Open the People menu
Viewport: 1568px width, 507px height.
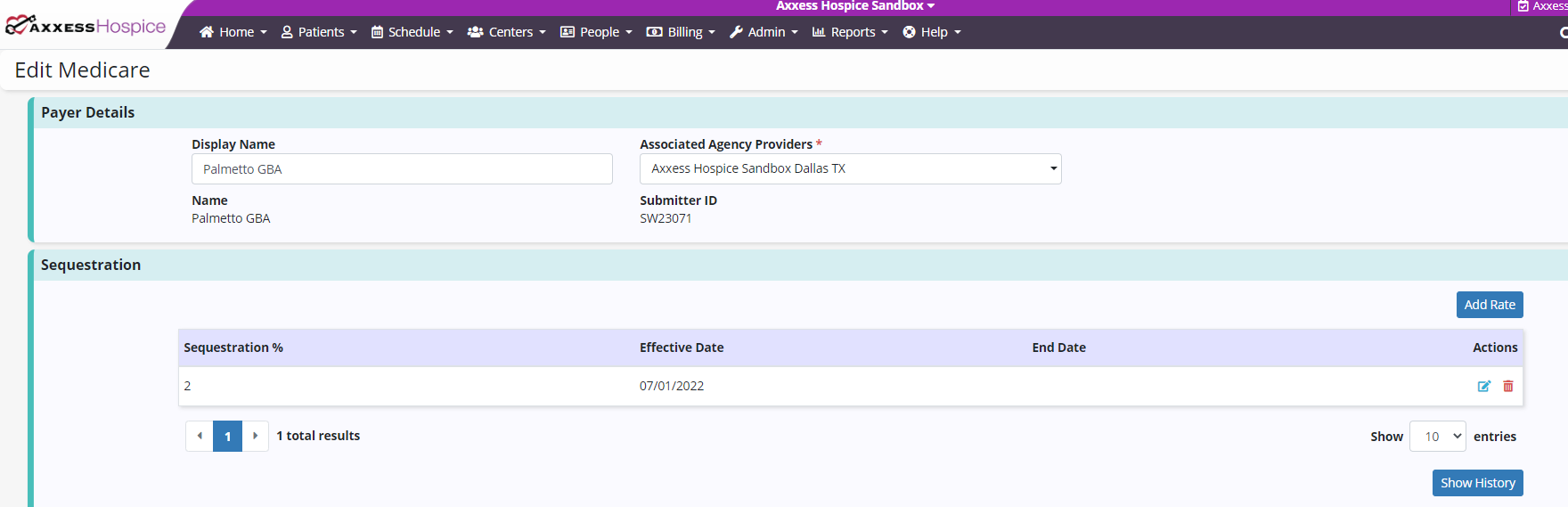[x=596, y=32]
